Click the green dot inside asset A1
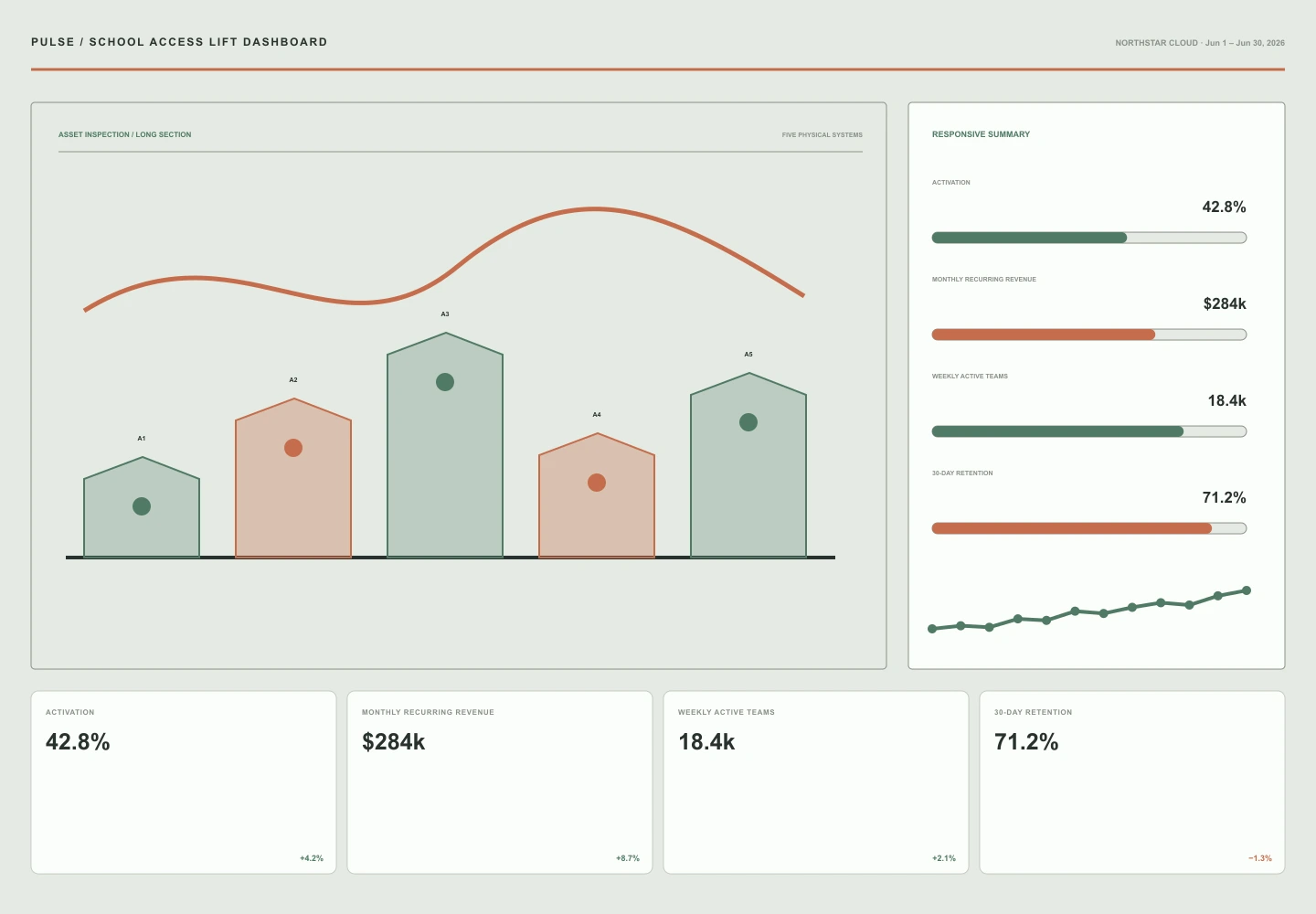Screen dimensions: 1316x914 (x=142, y=506)
